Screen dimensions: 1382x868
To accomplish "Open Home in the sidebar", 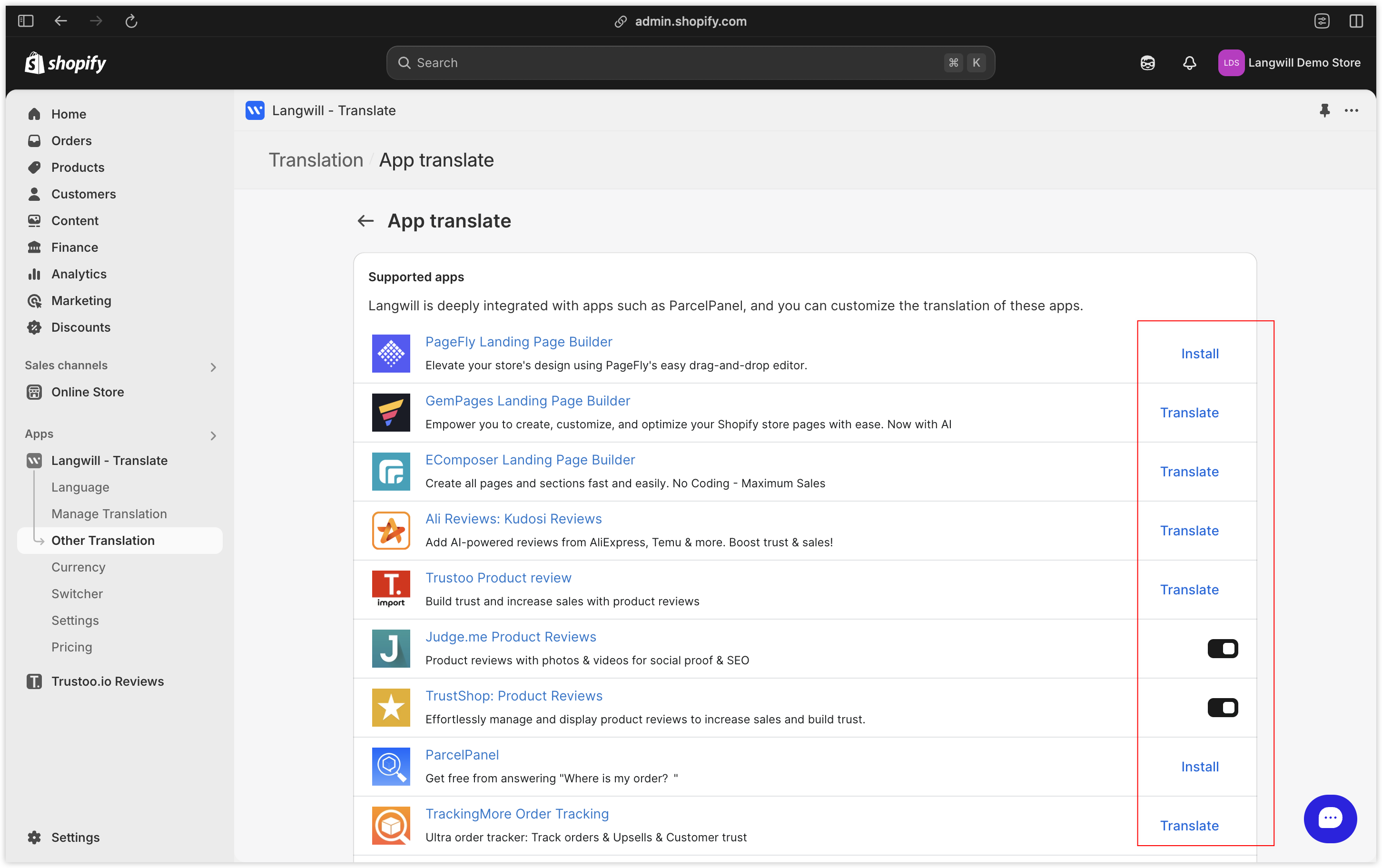I will tap(120, 114).
